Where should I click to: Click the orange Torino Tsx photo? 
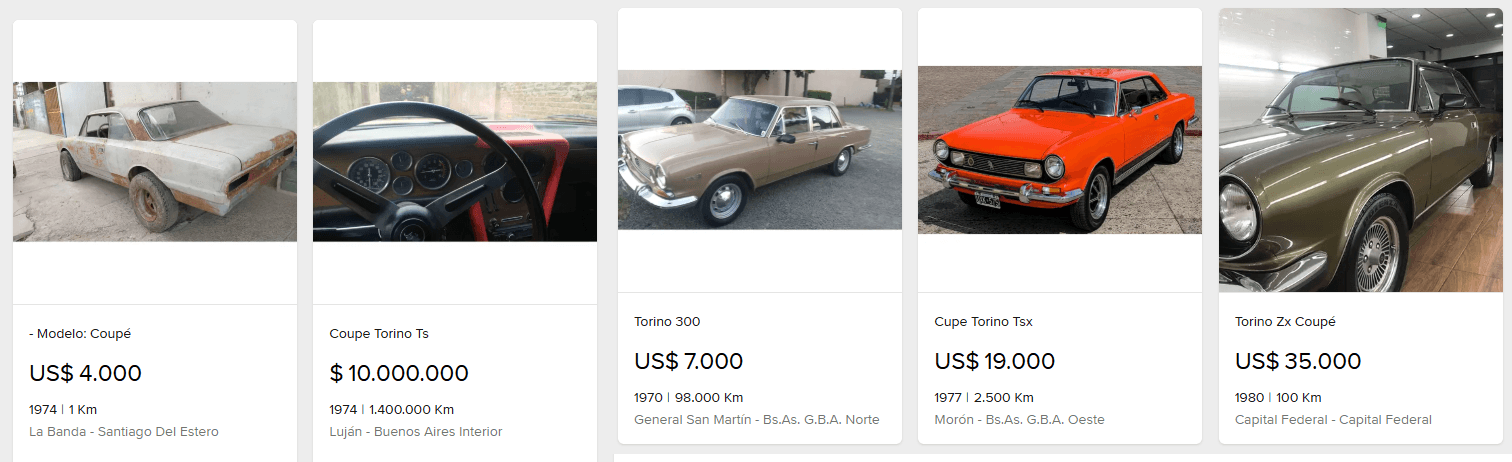pos(1060,149)
